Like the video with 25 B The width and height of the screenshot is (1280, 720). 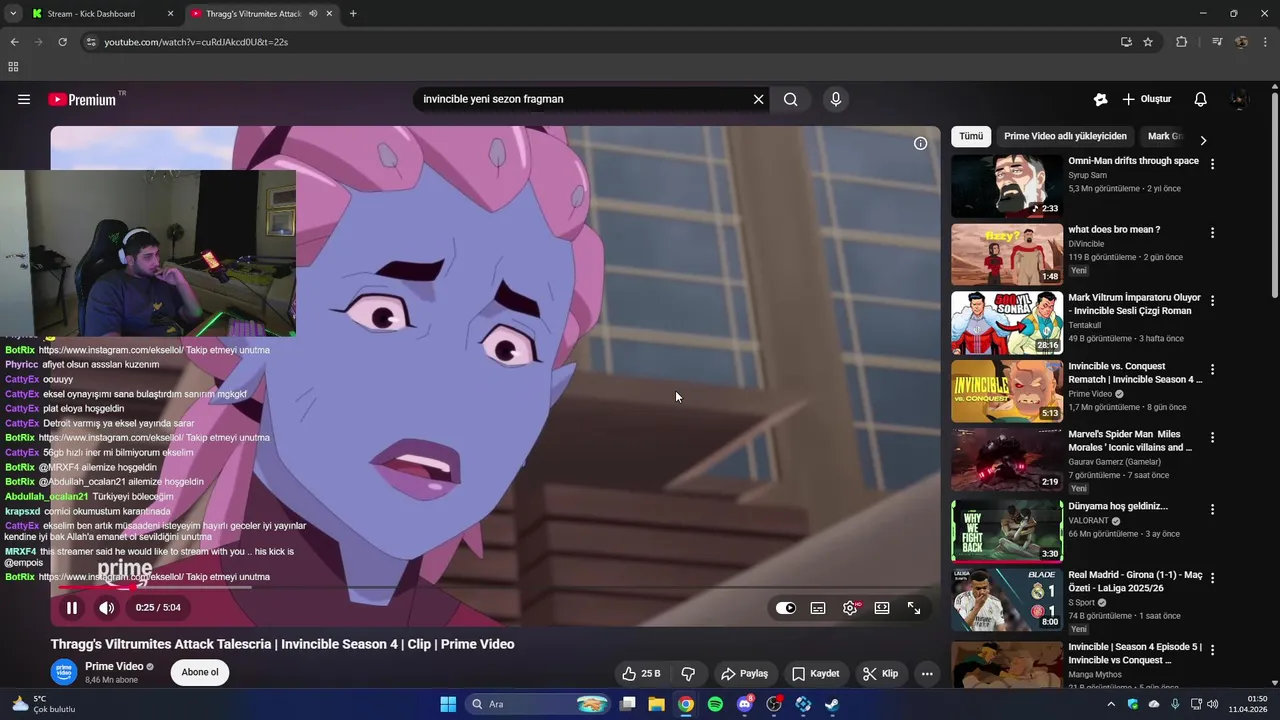640,673
